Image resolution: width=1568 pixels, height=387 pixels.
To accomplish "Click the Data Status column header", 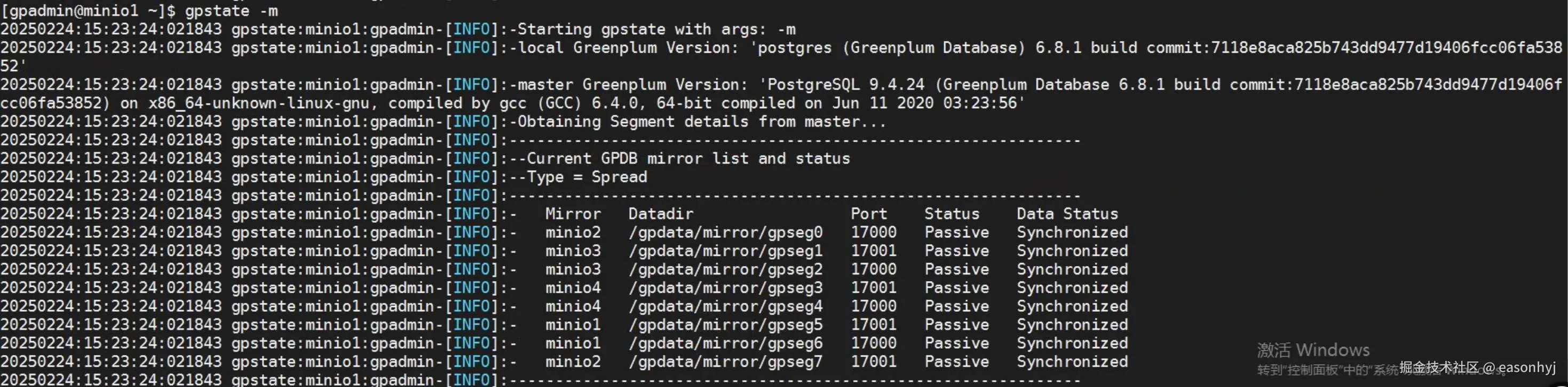I will [x=1067, y=214].
